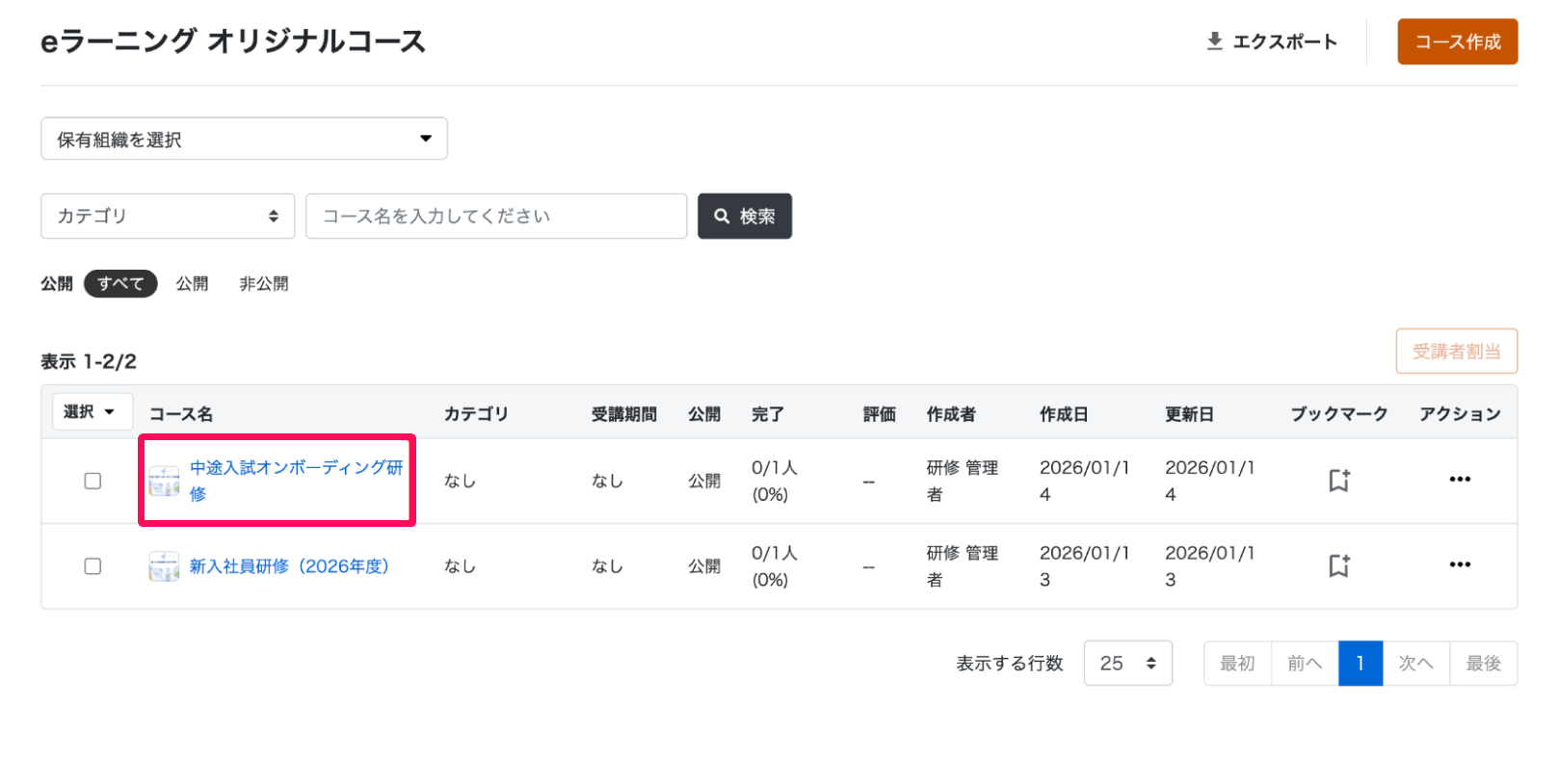Click the コース名 column header
The width and height of the screenshot is (1558, 784).
click(x=181, y=414)
